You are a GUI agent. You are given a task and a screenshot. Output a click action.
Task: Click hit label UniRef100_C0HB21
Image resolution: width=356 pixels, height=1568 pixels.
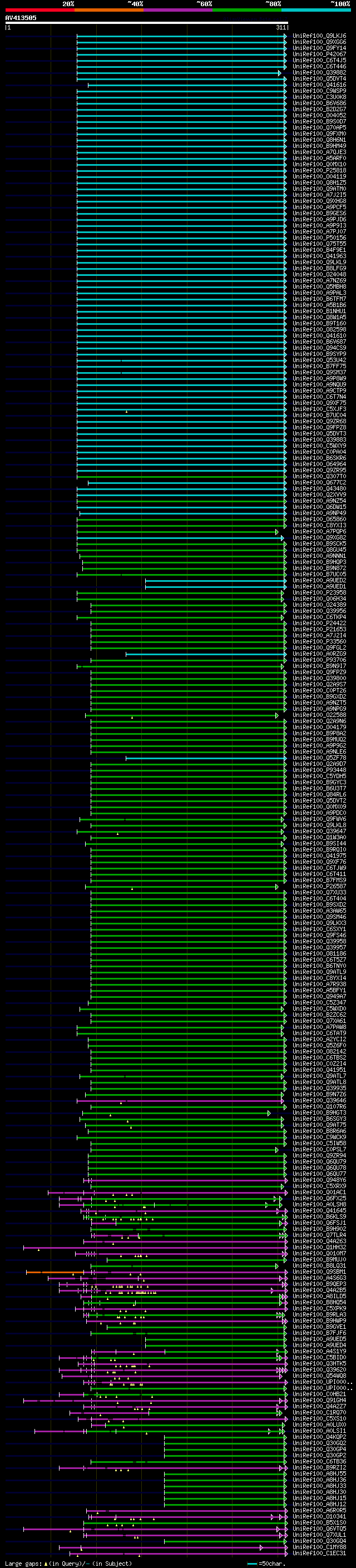[319, 1394]
